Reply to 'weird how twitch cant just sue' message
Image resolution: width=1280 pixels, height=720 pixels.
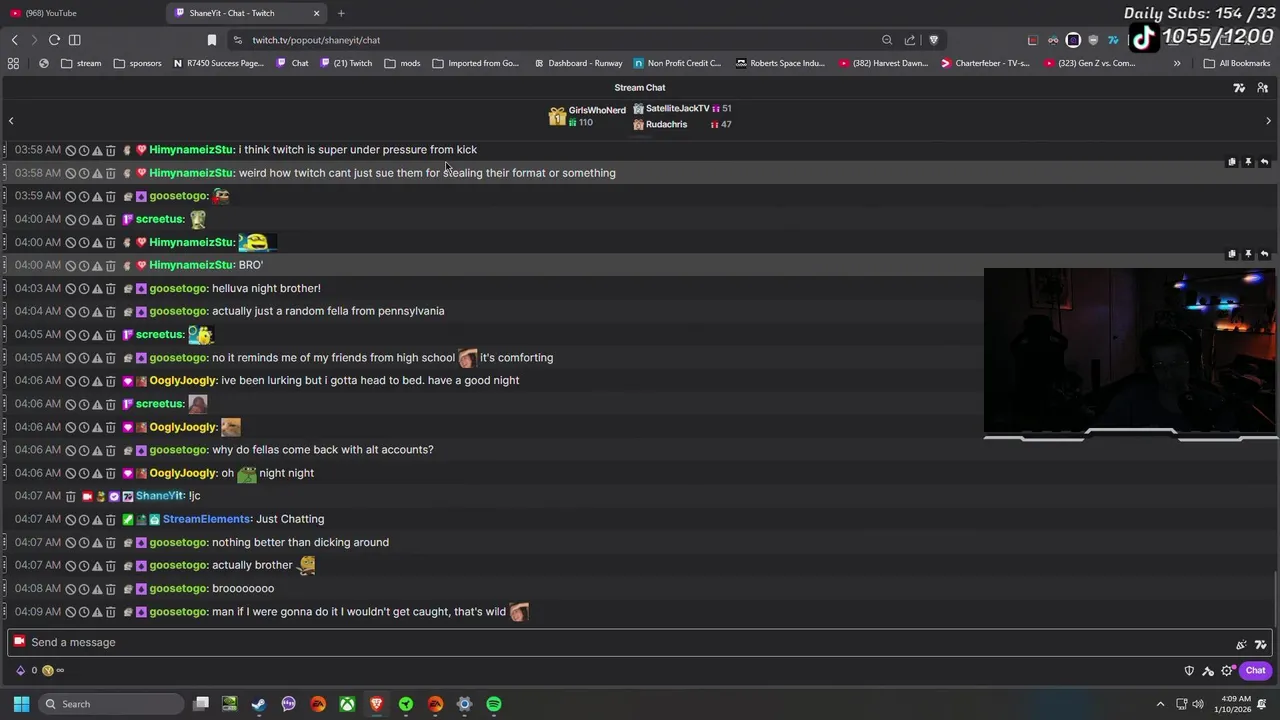tap(1264, 162)
